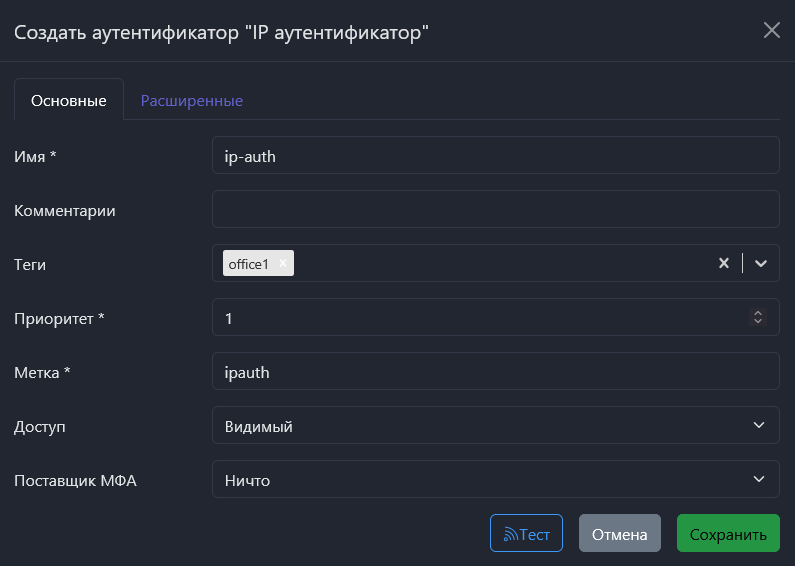Increase the Приоритет value using up arrow
The width and height of the screenshot is (795, 566).
pos(758,313)
